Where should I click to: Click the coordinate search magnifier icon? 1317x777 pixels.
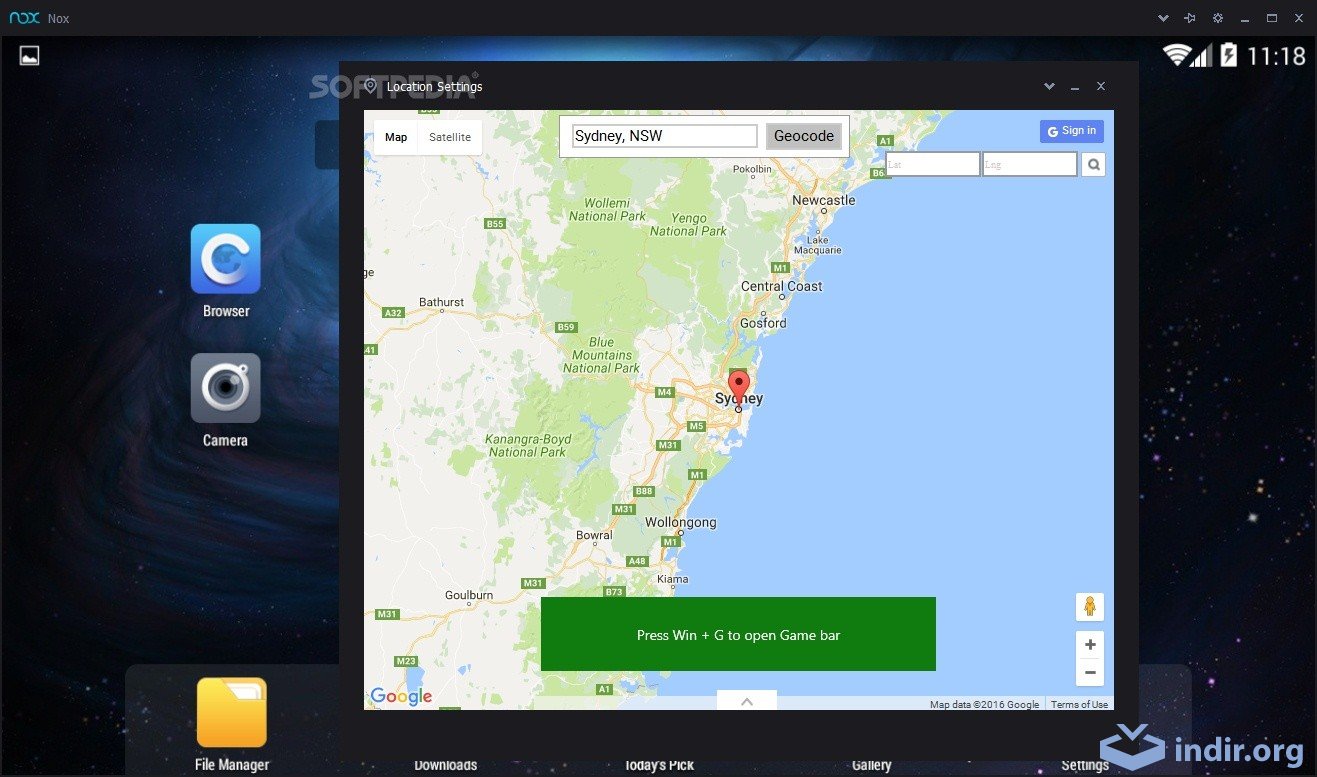[x=1093, y=165]
